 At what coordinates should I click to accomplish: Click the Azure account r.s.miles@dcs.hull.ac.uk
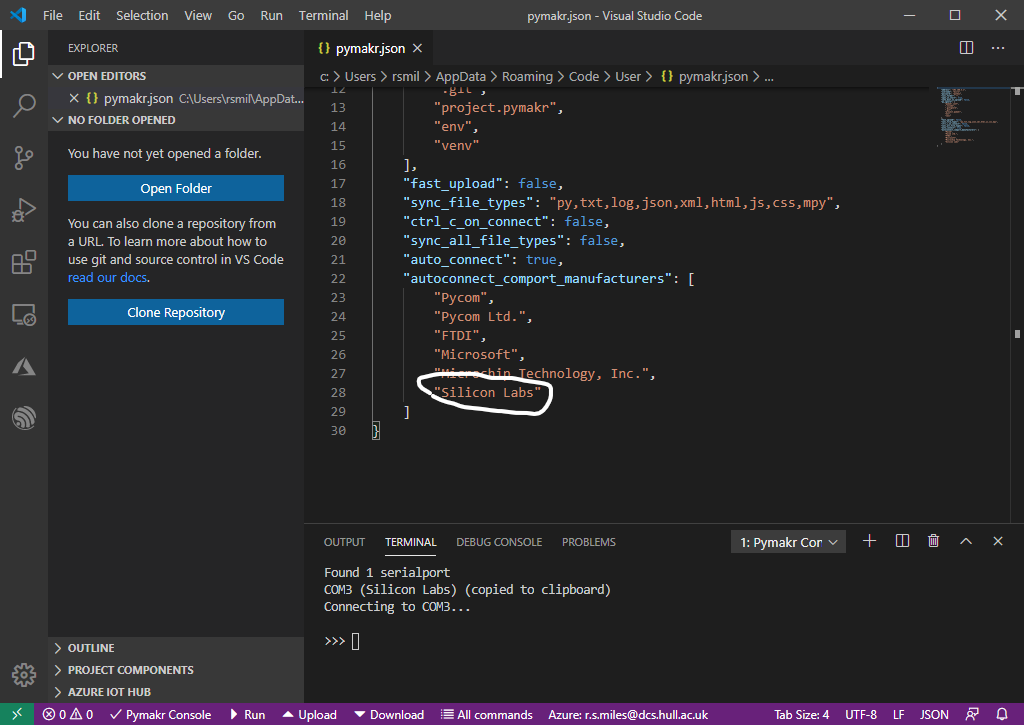628,715
